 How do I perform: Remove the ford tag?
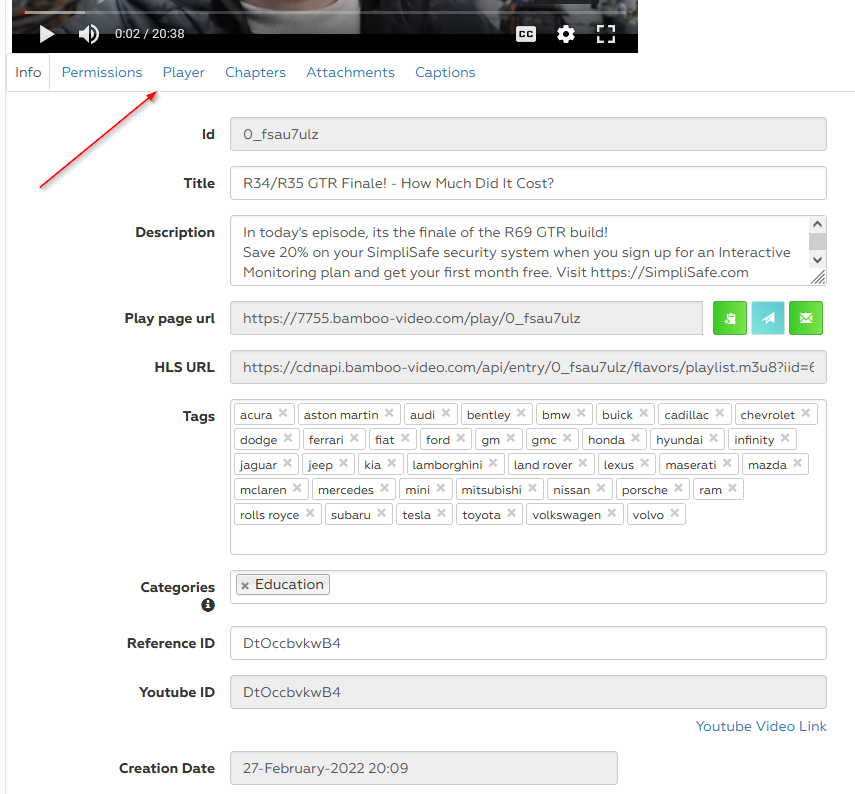461,438
